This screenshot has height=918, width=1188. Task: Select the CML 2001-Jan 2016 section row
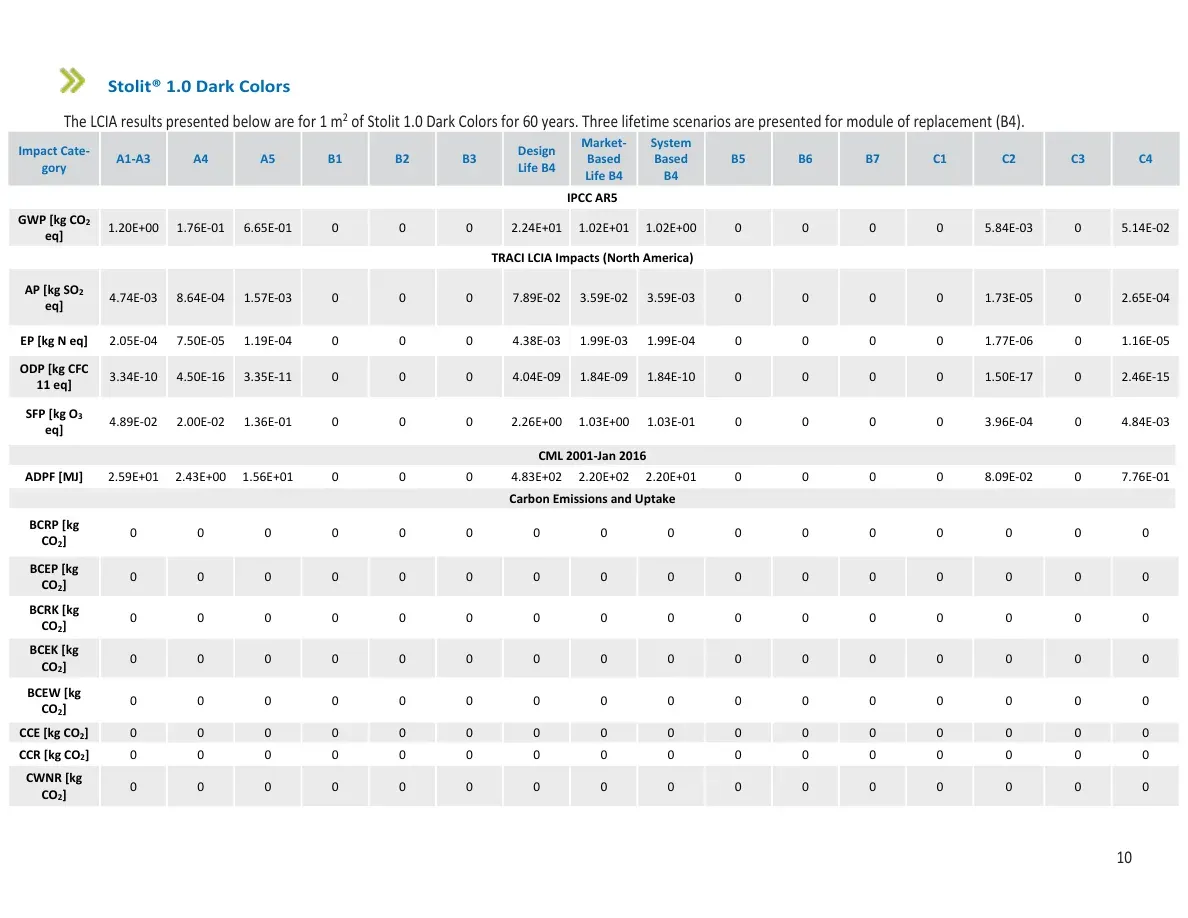592,455
